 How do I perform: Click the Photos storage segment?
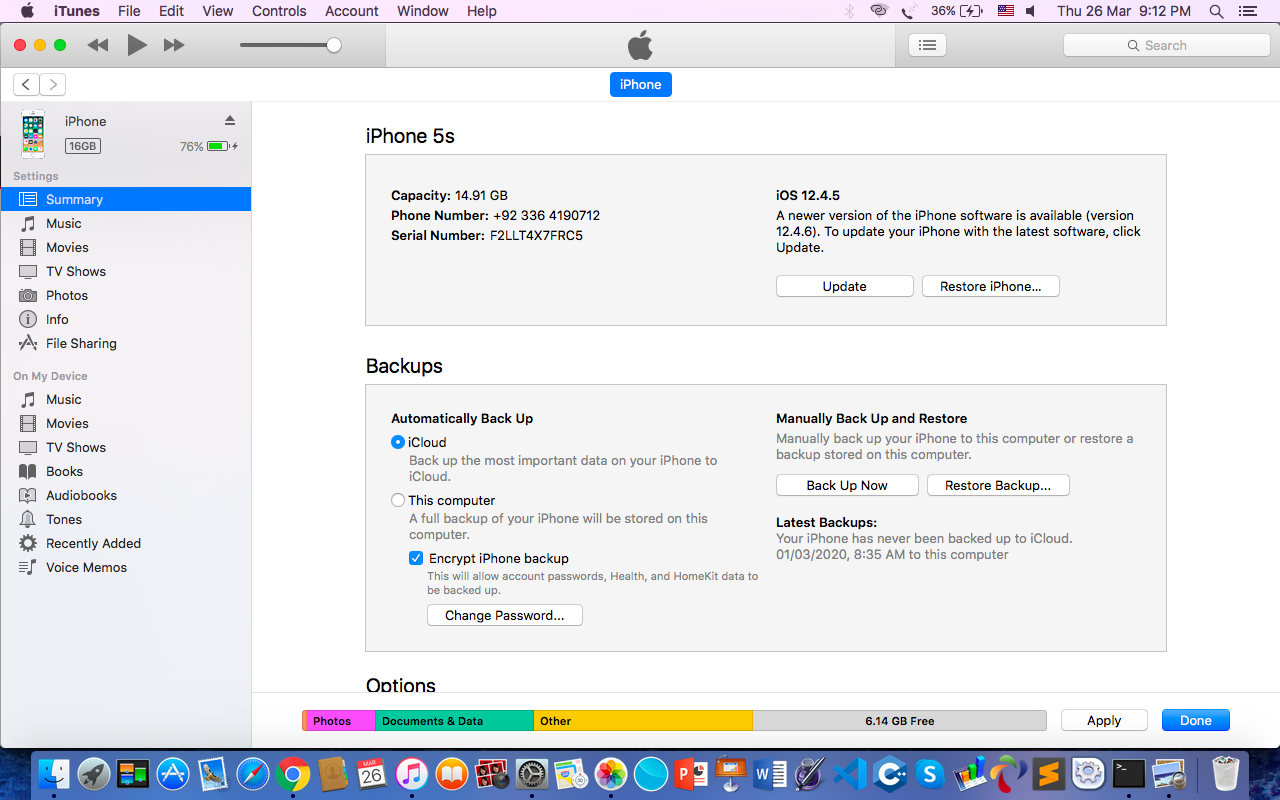tap(341, 720)
